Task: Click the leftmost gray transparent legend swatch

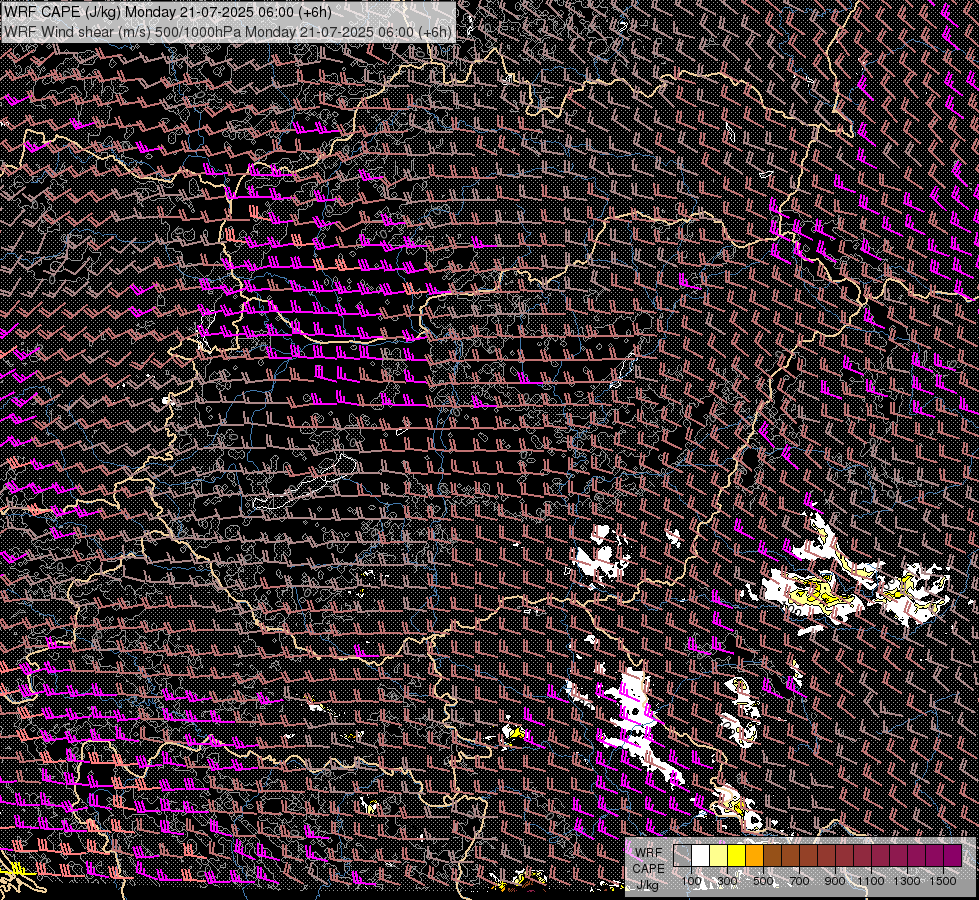Action: pyautogui.click(x=682, y=855)
